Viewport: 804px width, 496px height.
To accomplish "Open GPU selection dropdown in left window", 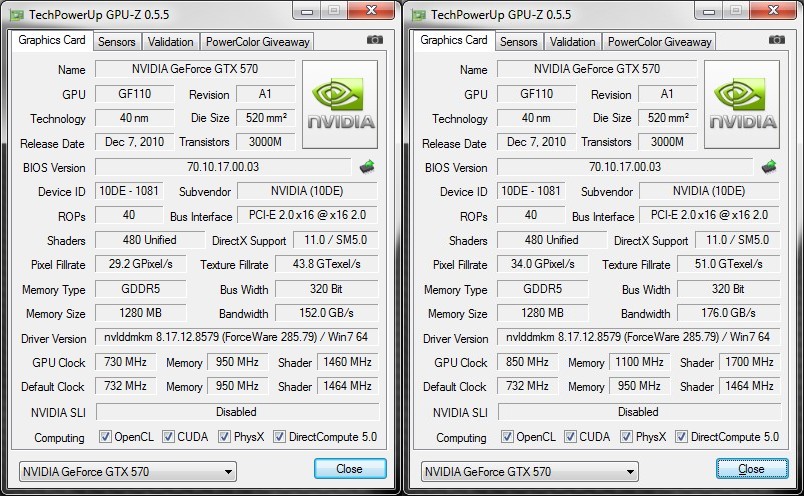I will tap(128, 471).
